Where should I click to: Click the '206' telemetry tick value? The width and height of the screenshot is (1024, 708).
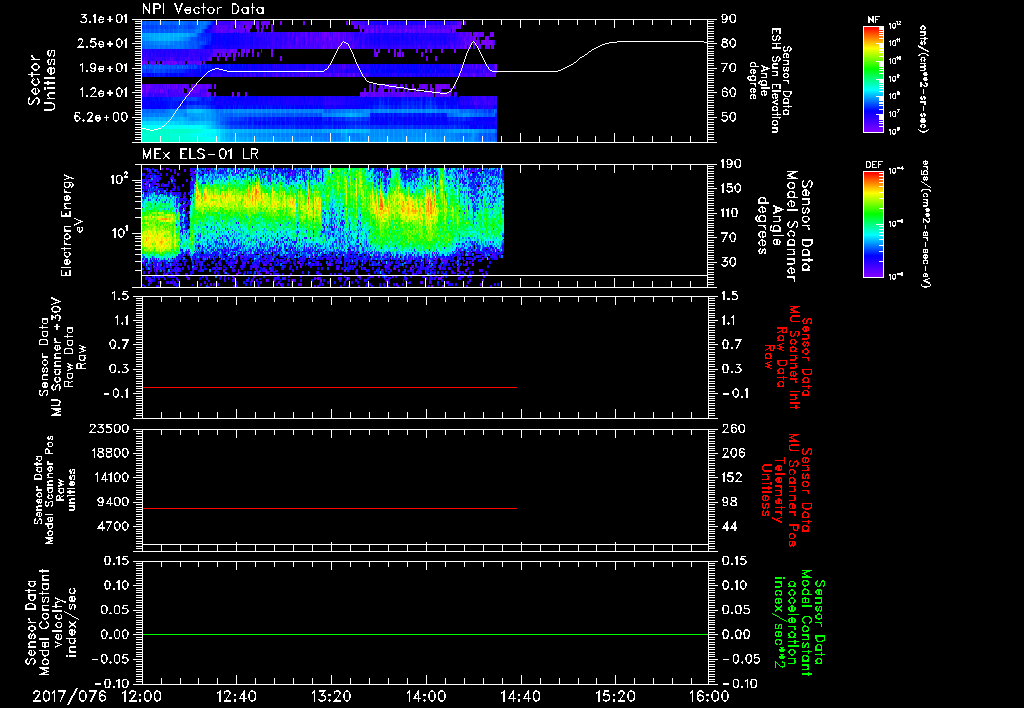[x=733, y=453]
